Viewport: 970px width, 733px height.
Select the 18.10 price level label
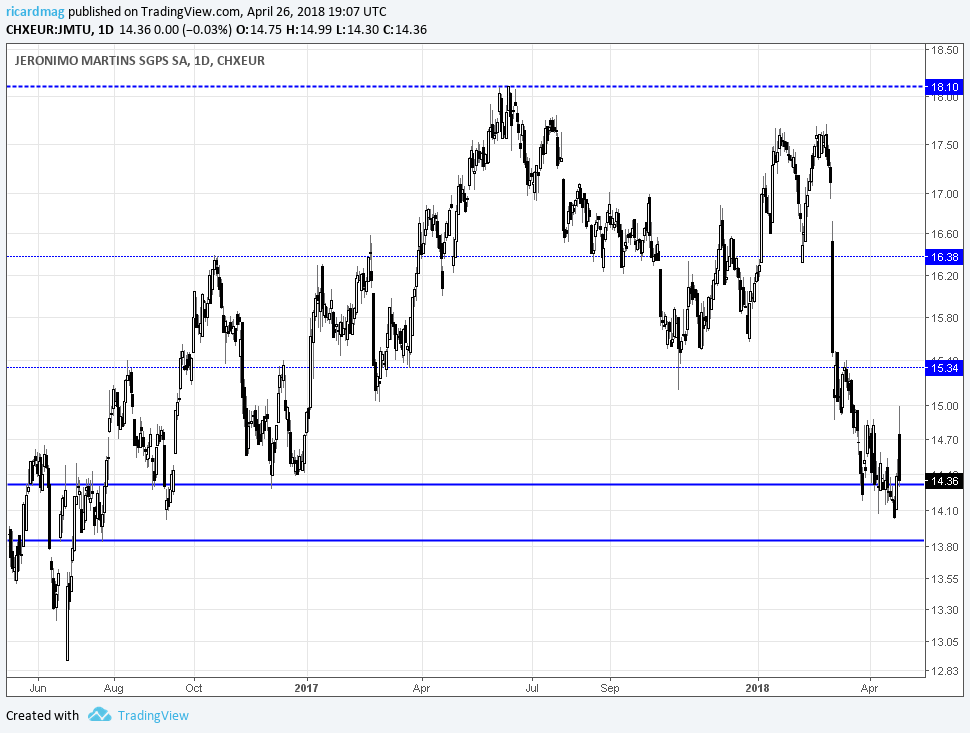pos(945,87)
